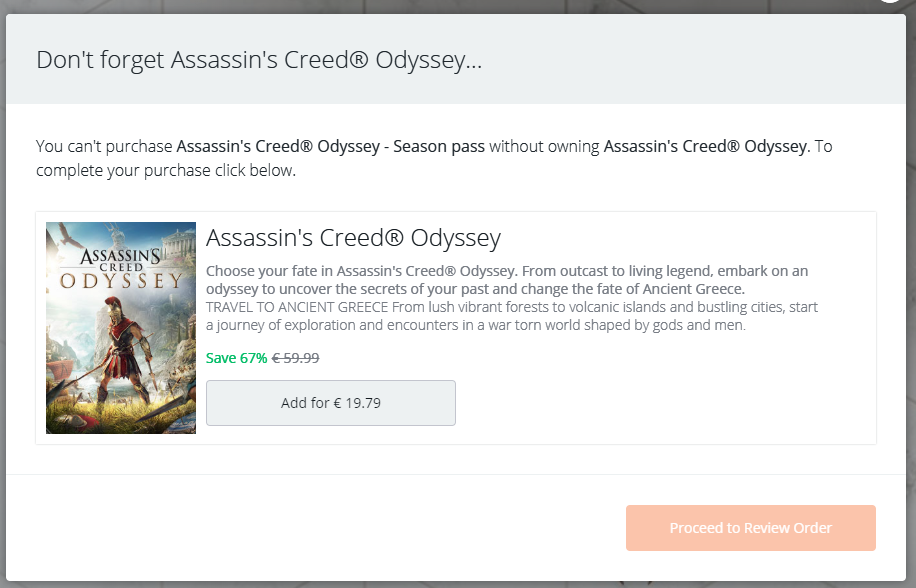Click the ODYSSEY logo lettering on the cover
Viewport: 916px width, 588px height.
(x=122, y=281)
